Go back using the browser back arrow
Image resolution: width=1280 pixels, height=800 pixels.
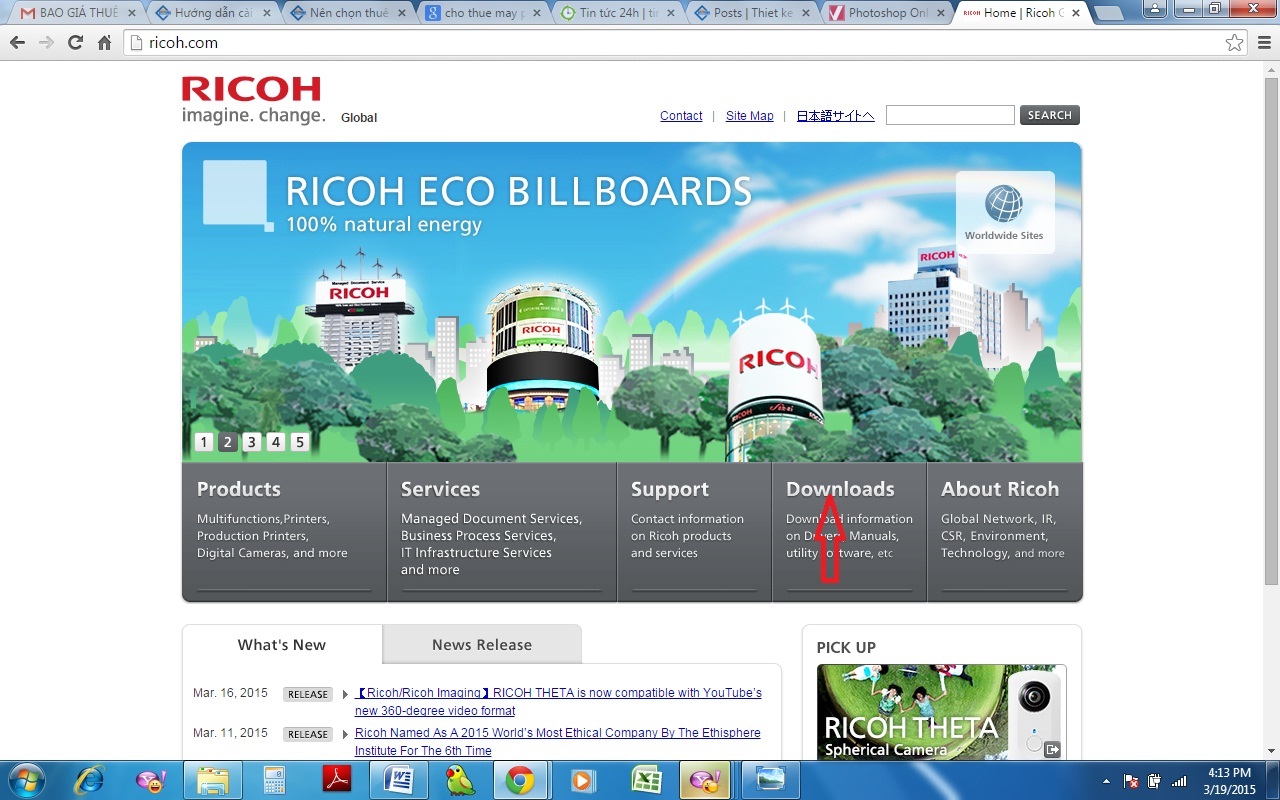(x=17, y=43)
